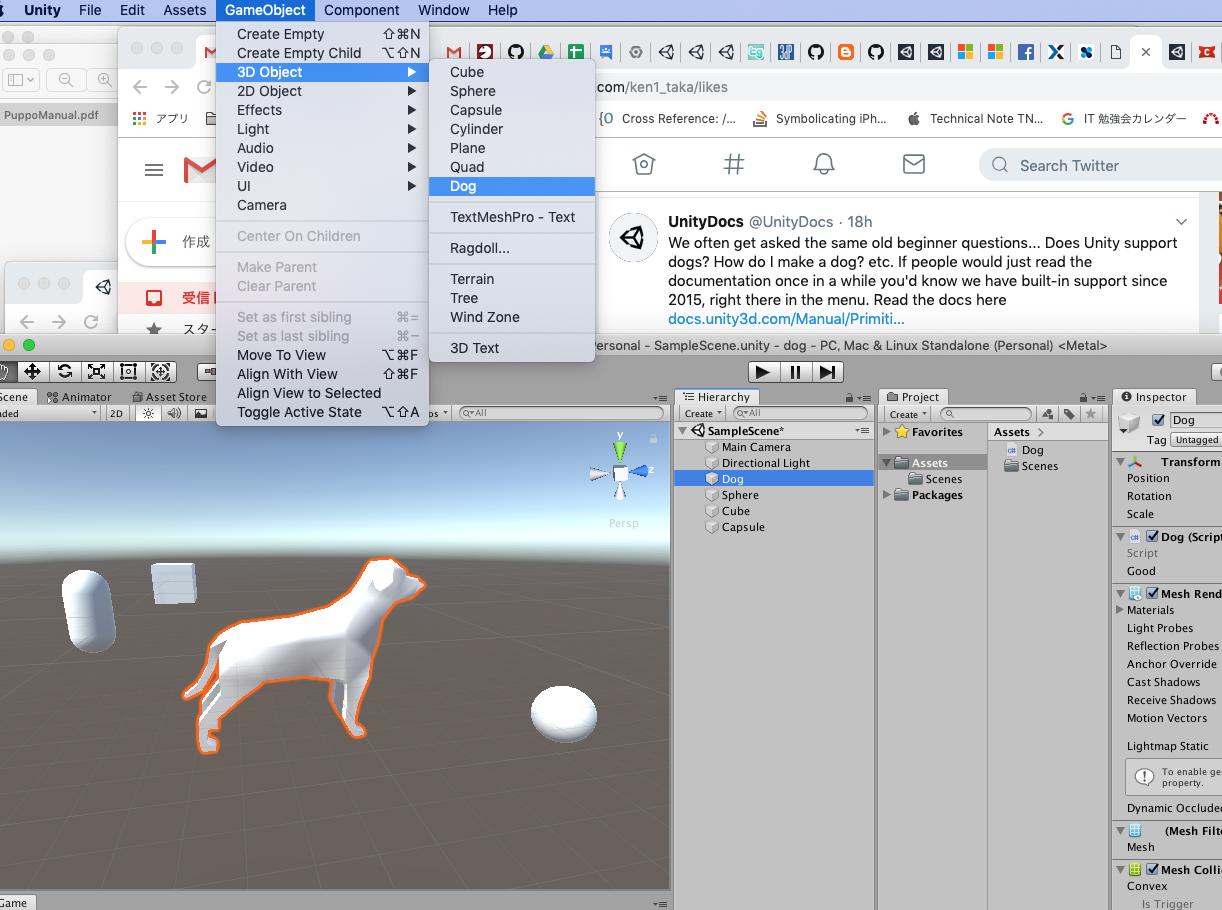Click Gmail hamburger menu icon
The width and height of the screenshot is (1222, 910).
tap(154, 171)
